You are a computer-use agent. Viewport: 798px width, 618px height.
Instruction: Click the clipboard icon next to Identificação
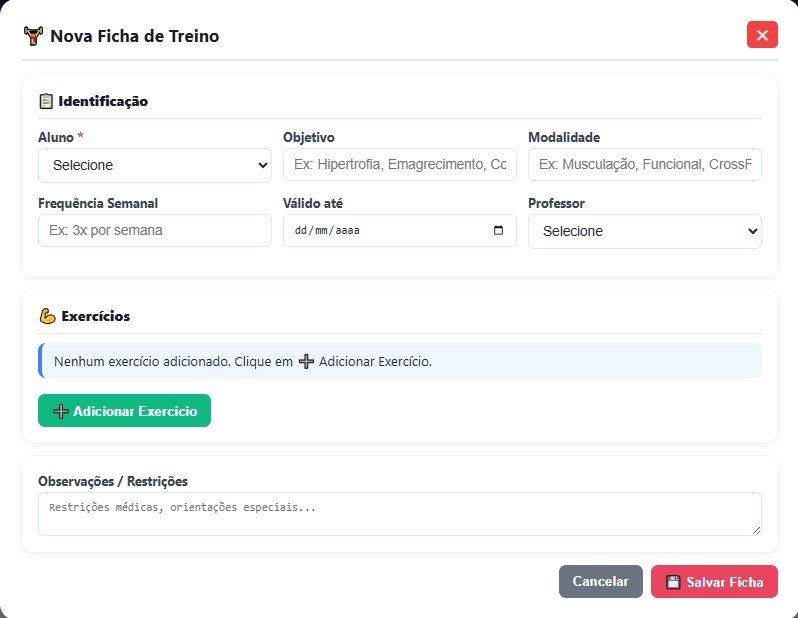point(46,101)
